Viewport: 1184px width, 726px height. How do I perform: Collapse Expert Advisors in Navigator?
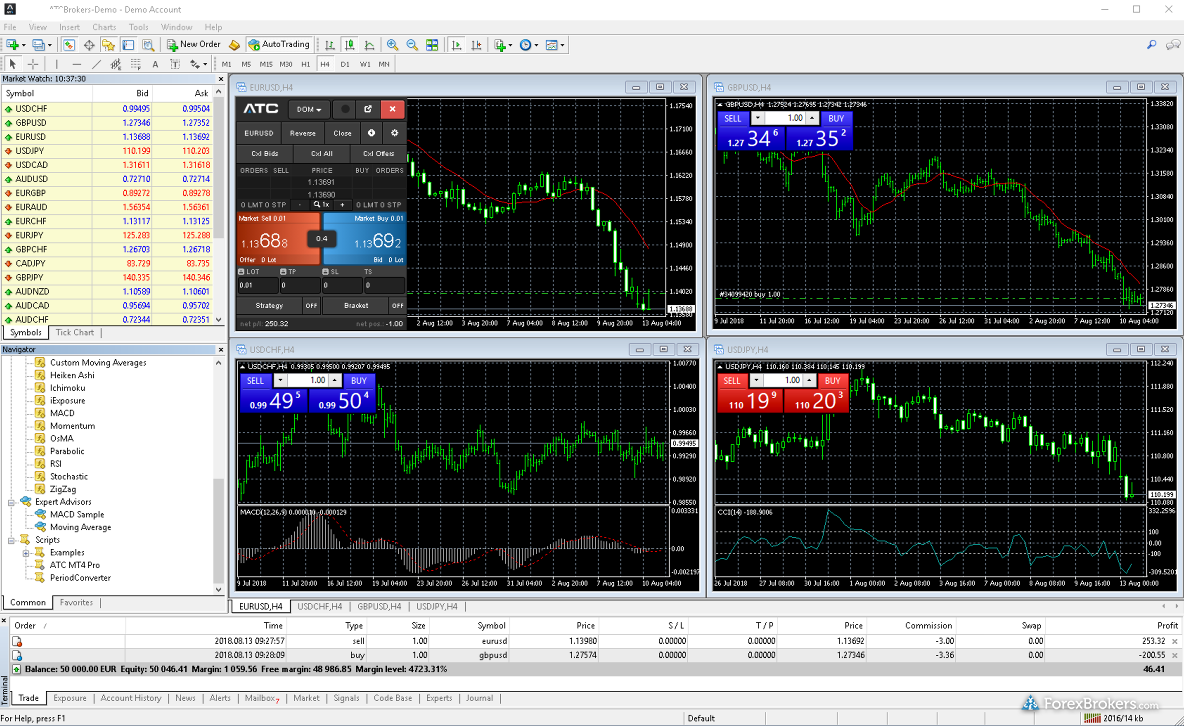[12, 502]
